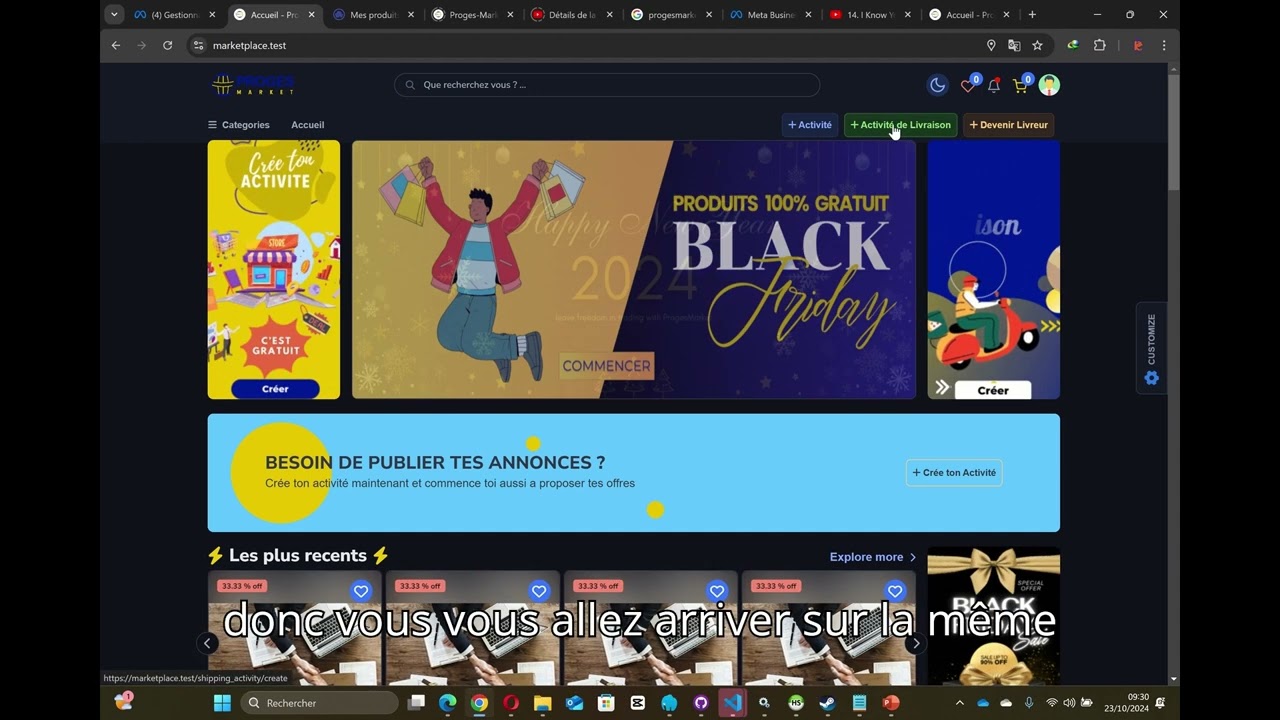Open the user avatar menu

(1049, 85)
